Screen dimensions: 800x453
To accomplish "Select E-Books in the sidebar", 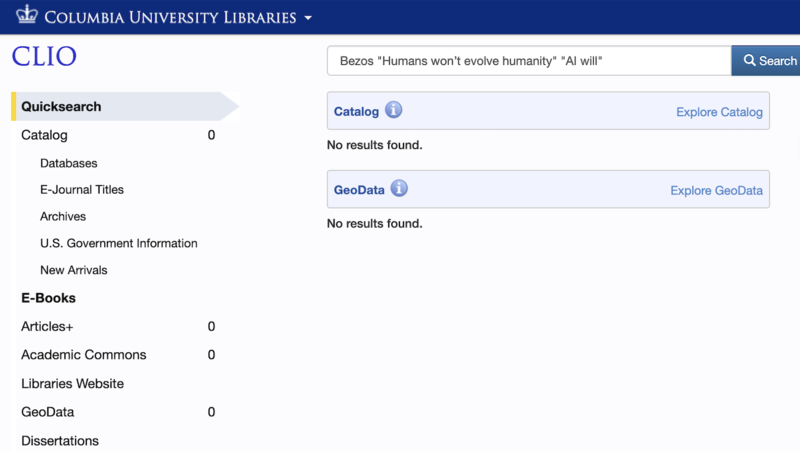I will tap(48, 298).
